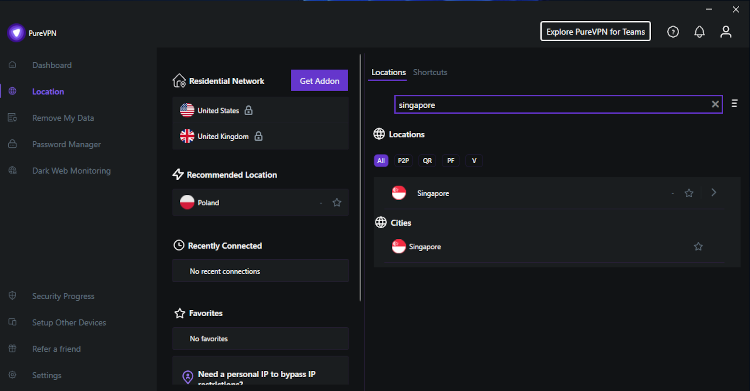Click the United States flag icon
Image resolution: width=750 pixels, height=391 pixels.
coord(187,110)
